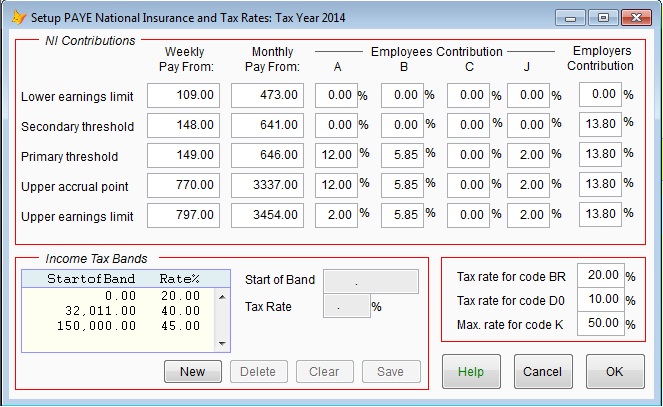Edit Upper earnings limit weekly pay 797.00
Viewport: 663px width, 407px height.
coord(184,215)
